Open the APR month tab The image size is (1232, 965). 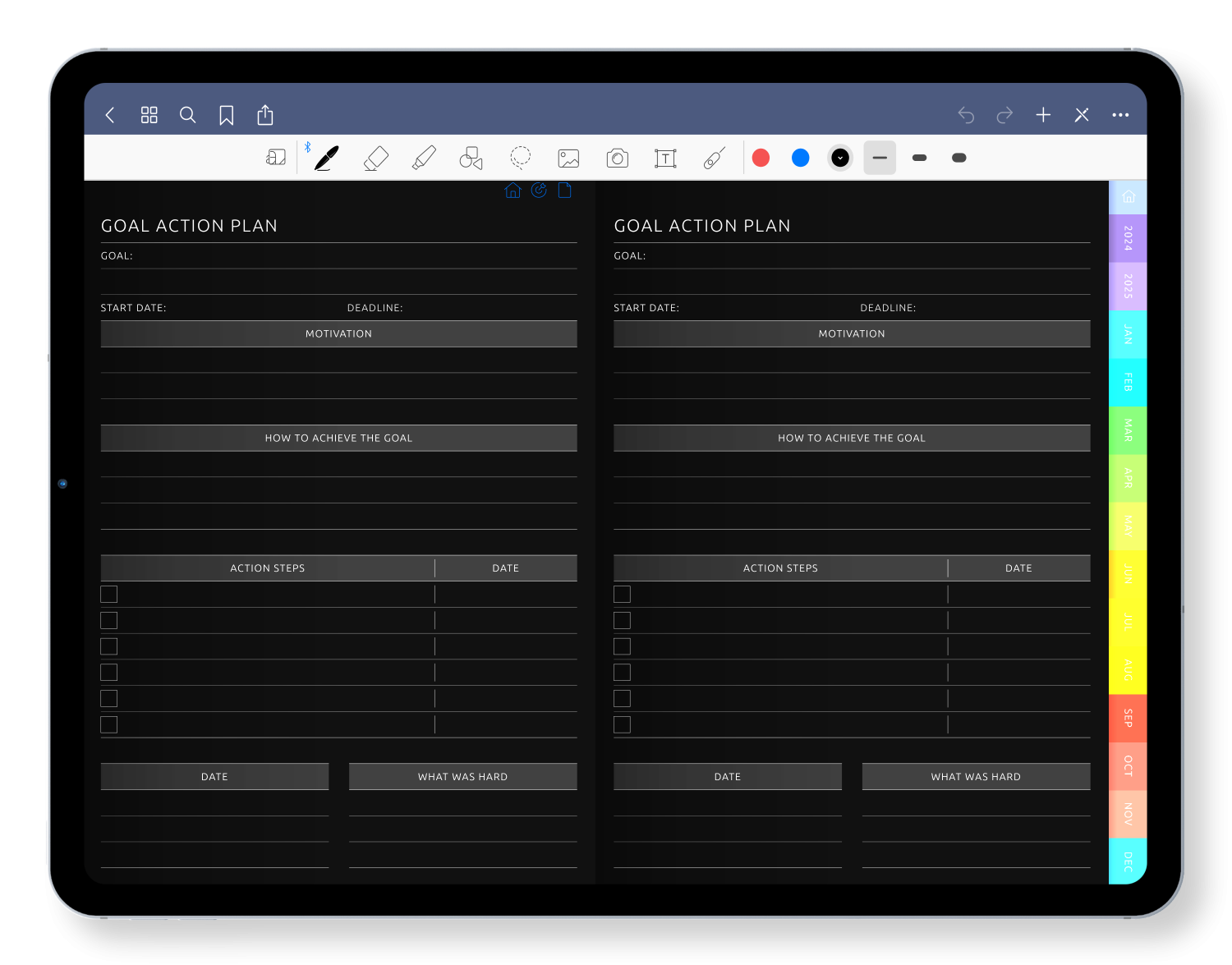tap(1129, 479)
